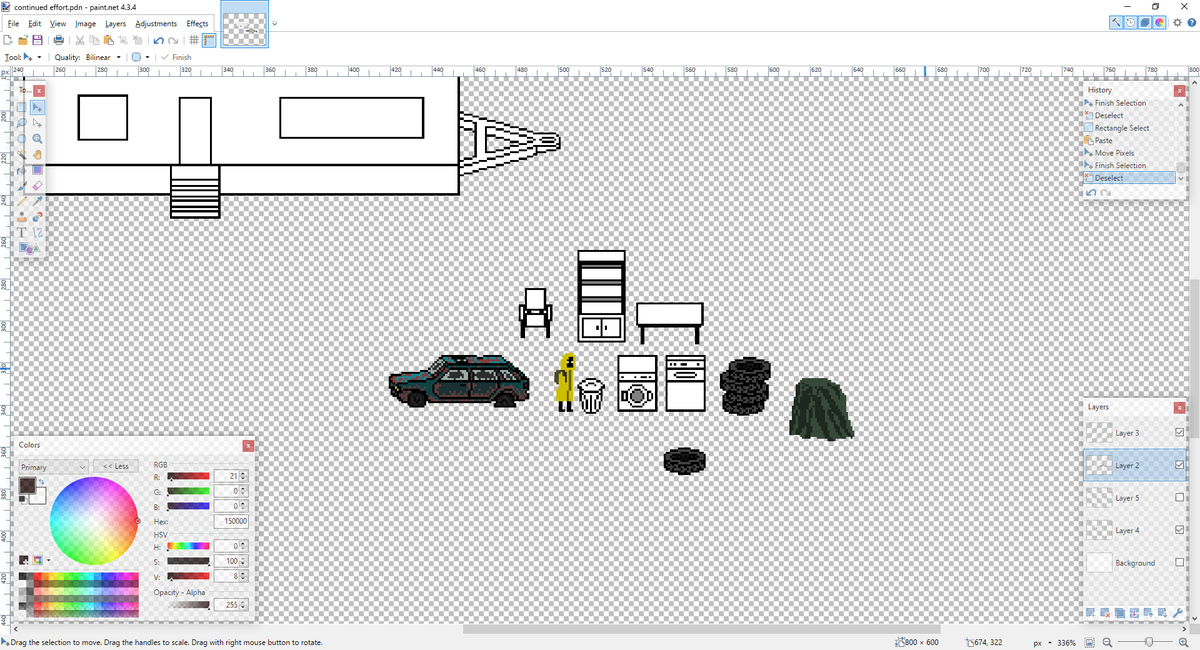Open the Layers menu
The width and height of the screenshot is (1200, 650).
[116, 23]
